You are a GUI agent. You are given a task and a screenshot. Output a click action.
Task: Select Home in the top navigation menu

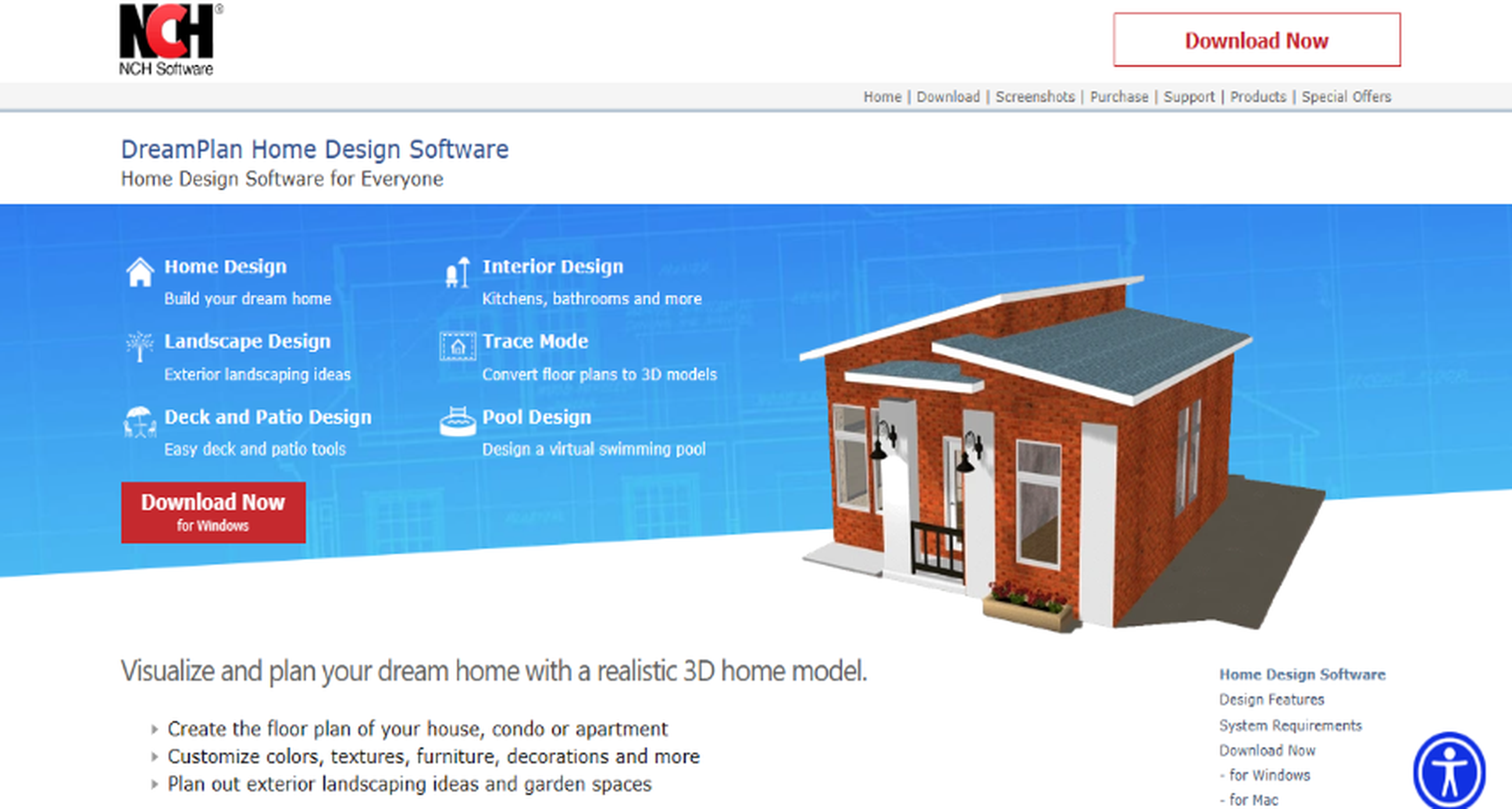pos(882,97)
